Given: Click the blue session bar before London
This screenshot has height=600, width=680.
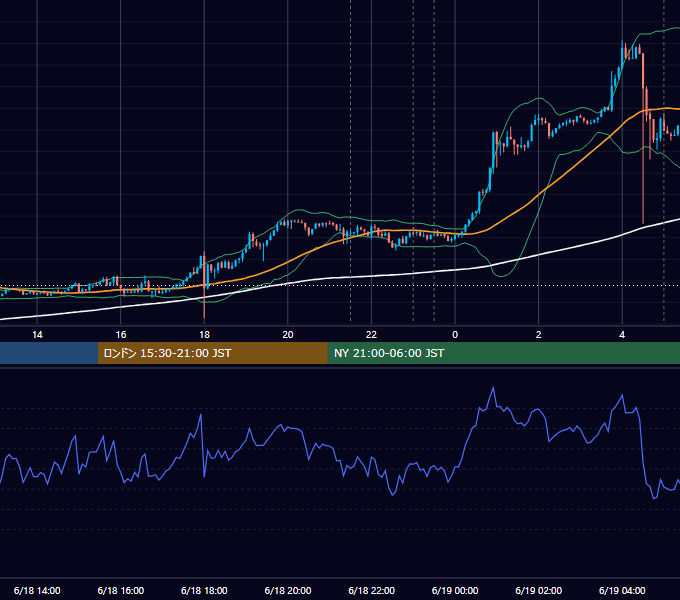Looking at the screenshot, I should (49, 353).
